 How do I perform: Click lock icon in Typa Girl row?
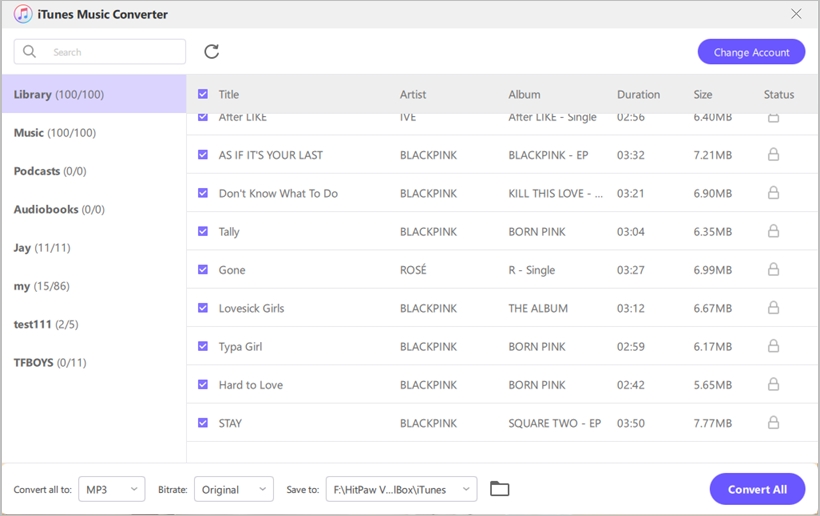(x=773, y=346)
